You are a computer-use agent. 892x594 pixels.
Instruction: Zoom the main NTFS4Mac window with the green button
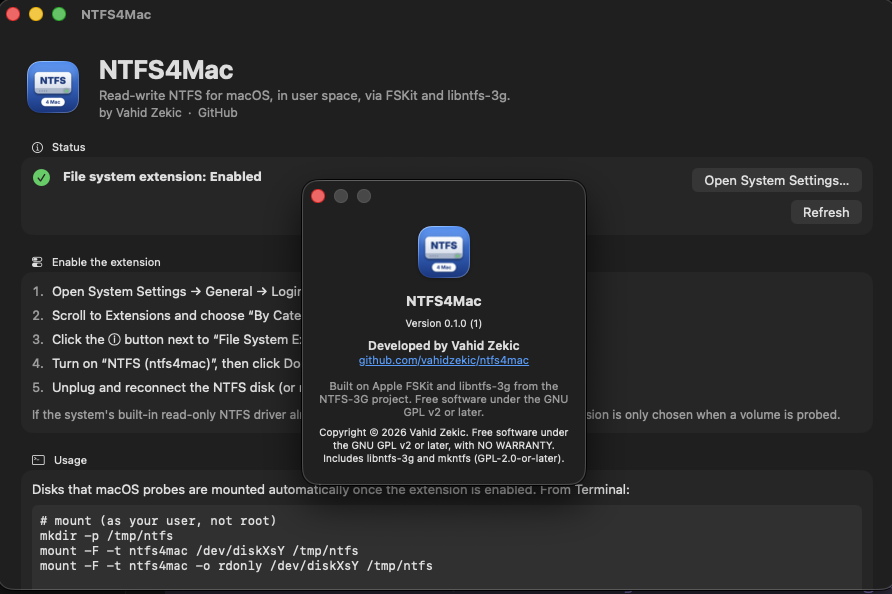(59, 14)
